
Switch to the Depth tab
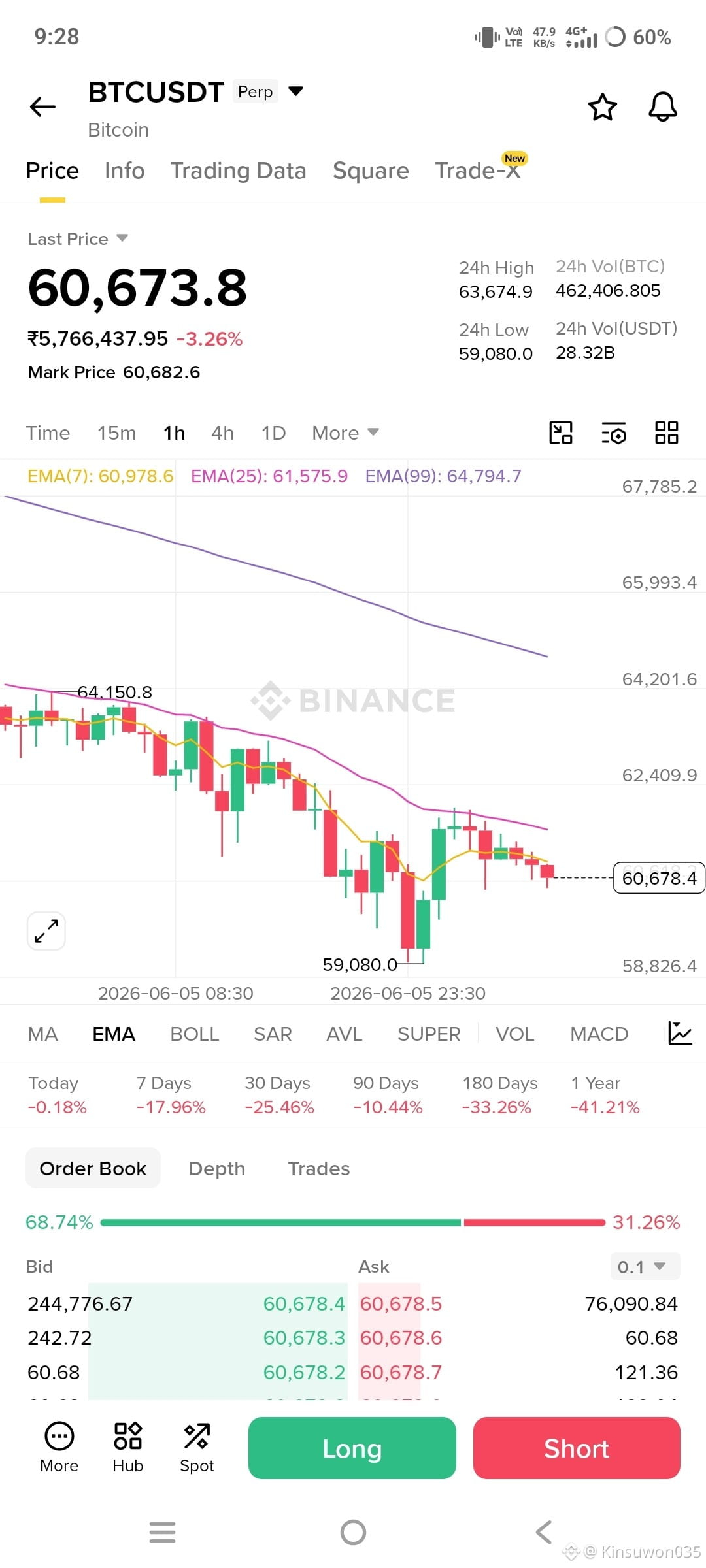(x=216, y=1168)
